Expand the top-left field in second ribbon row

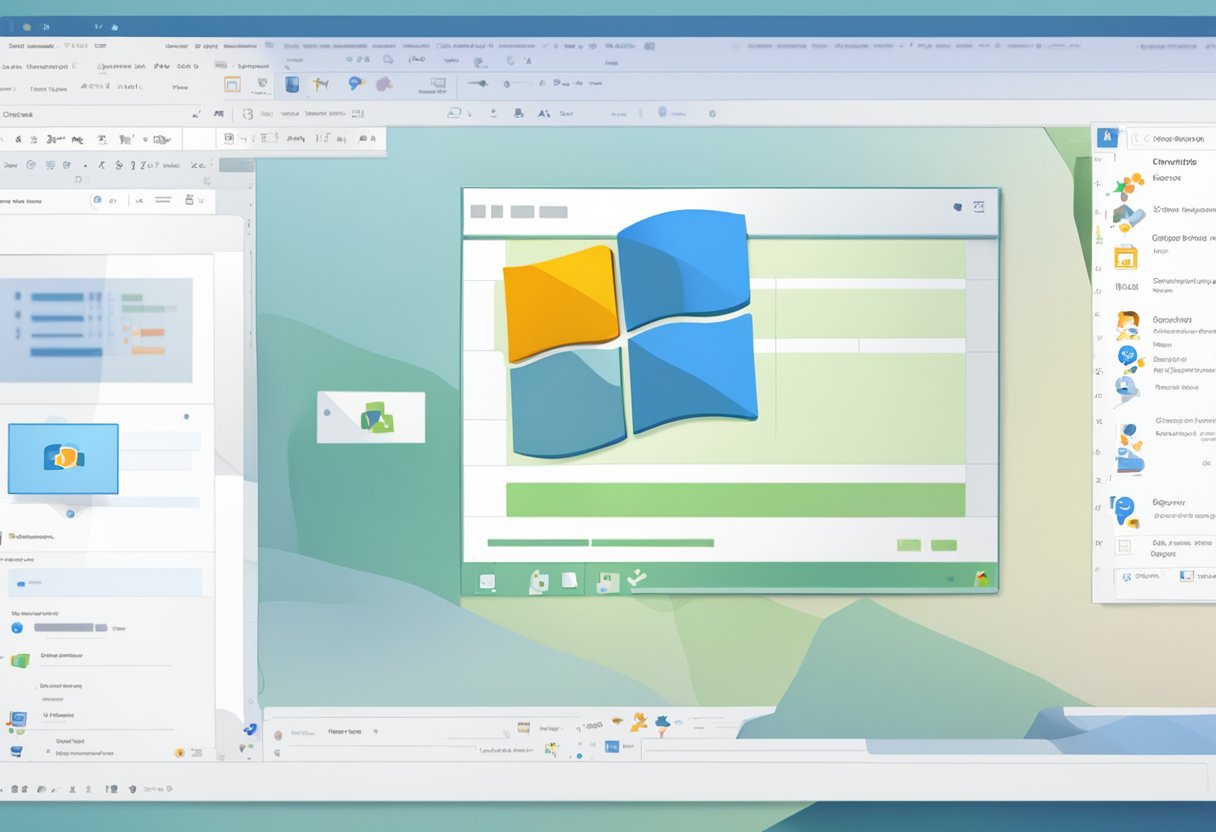(20, 115)
